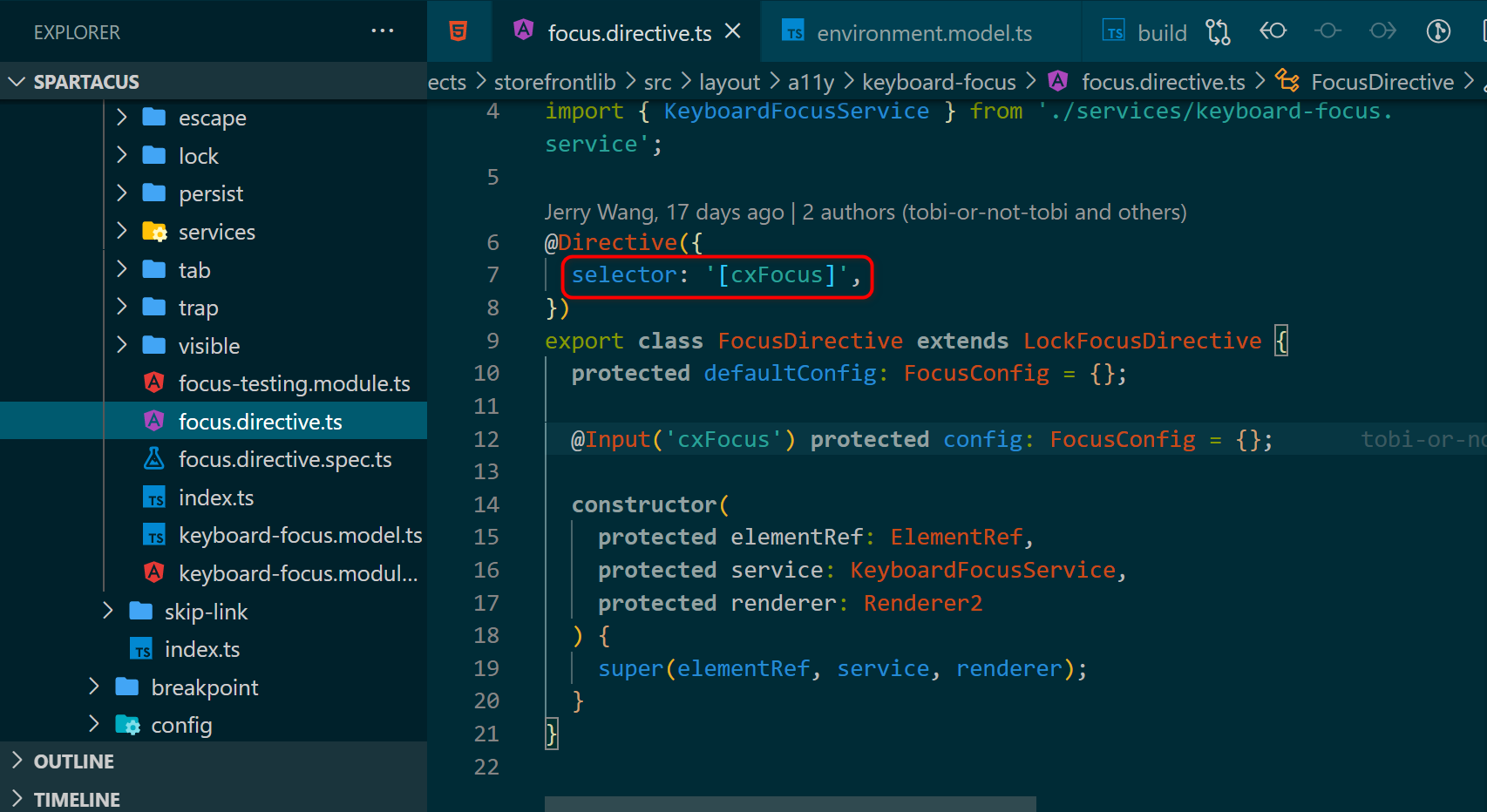
Task: Click the lock folder icon
Action: click(154, 155)
